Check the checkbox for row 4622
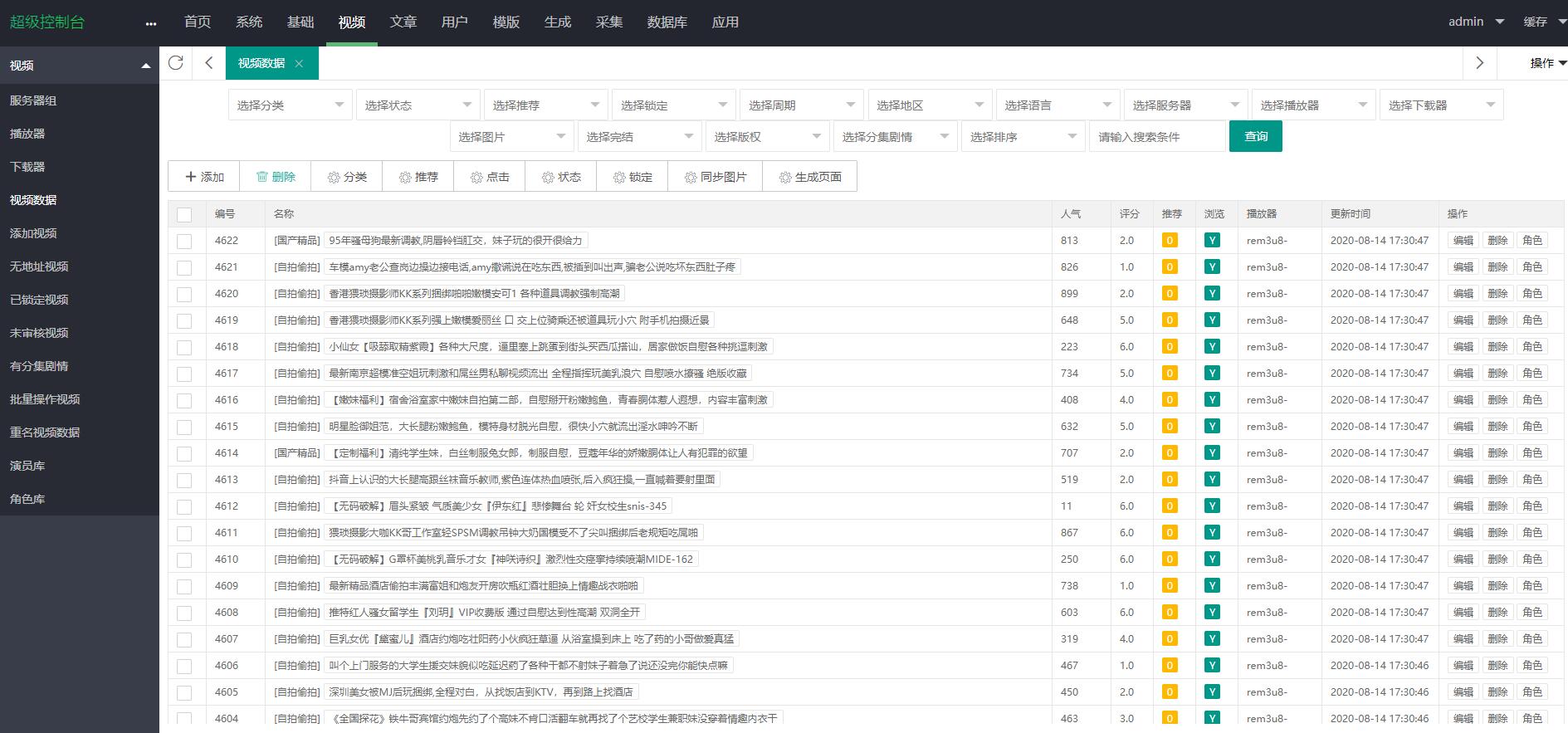The height and width of the screenshot is (733, 1568). pyautogui.click(x=184, y=241)
